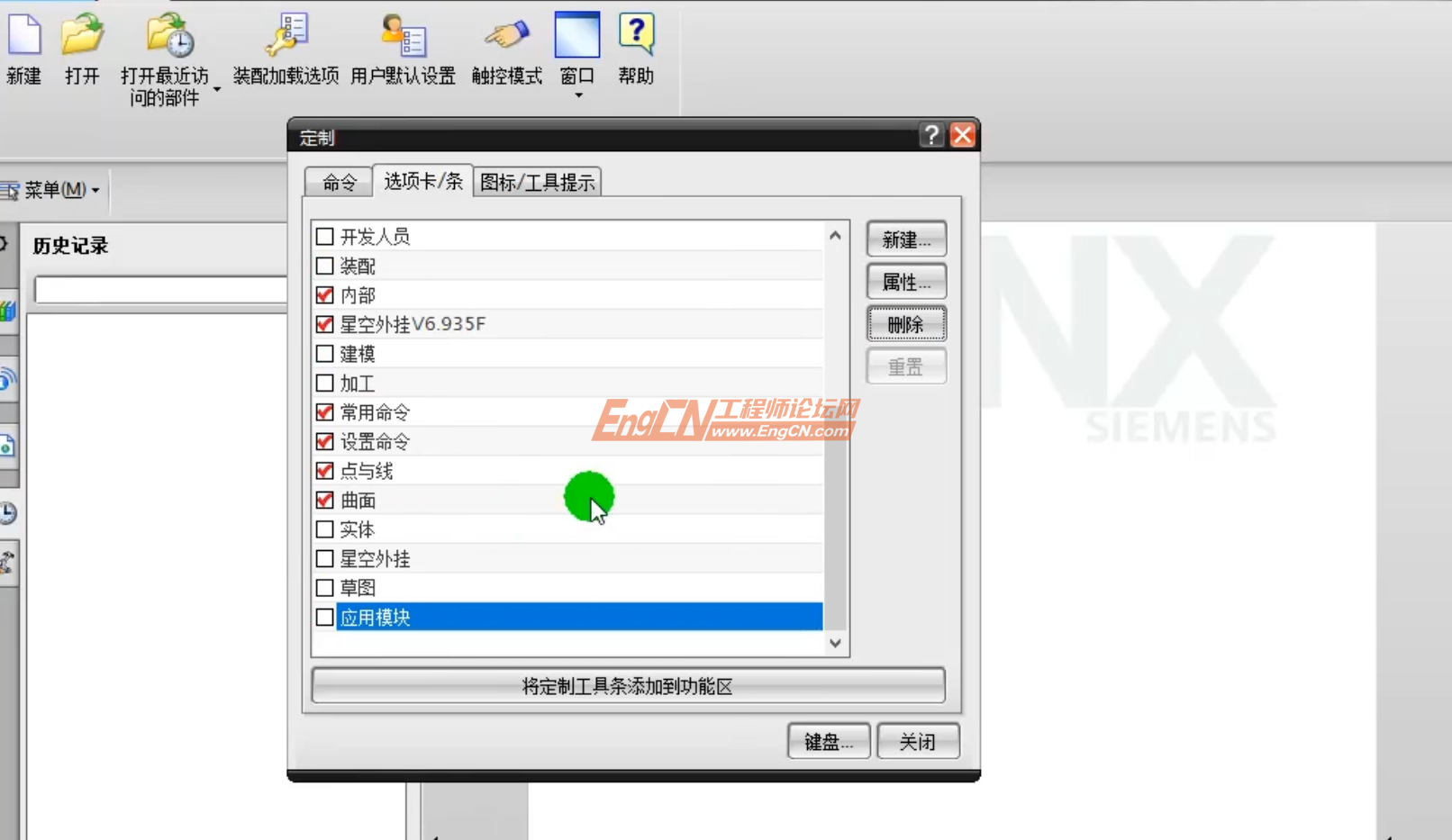Uncheck the 内部 checkbox

point(324,294)
